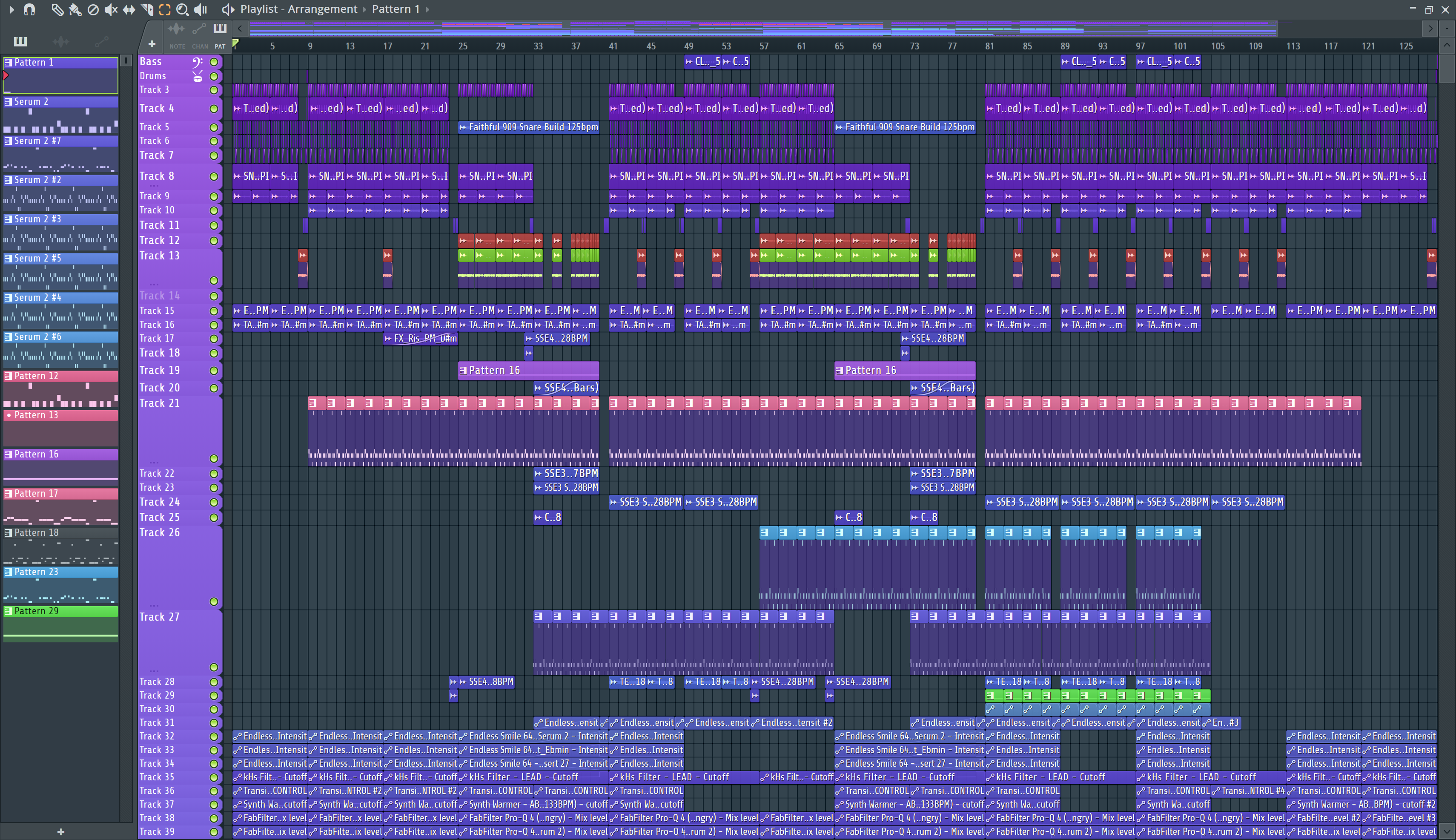Select the first Faithful 909 Snare Build clip

click(528, 127)
